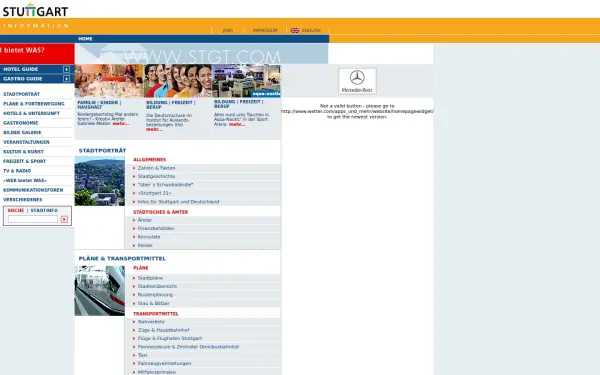Click the red arrow search submit button
Image resolution: width=600 pixels, height=375 pixels.
pos(64,219)
